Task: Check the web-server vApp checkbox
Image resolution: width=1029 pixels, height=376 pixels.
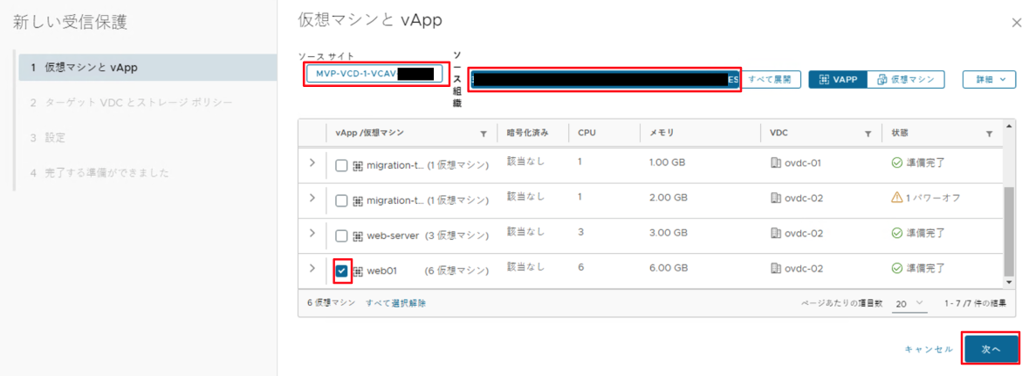Action: (341, 236)
